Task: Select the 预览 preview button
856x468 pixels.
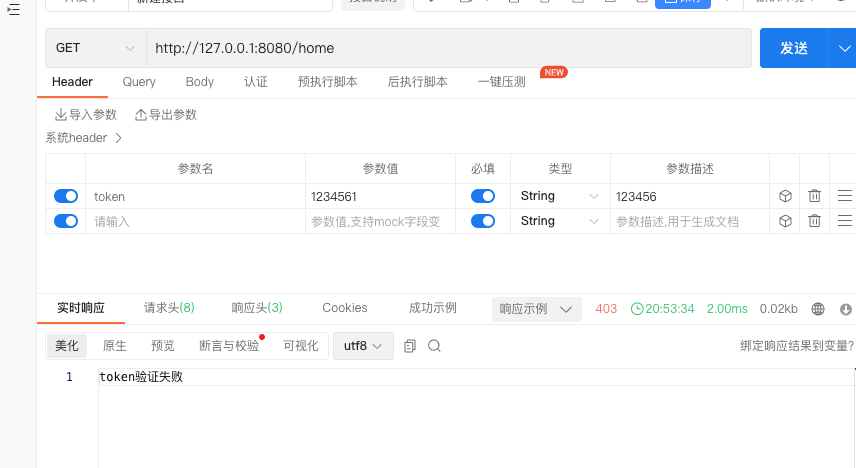Action: tap(163, 346)
